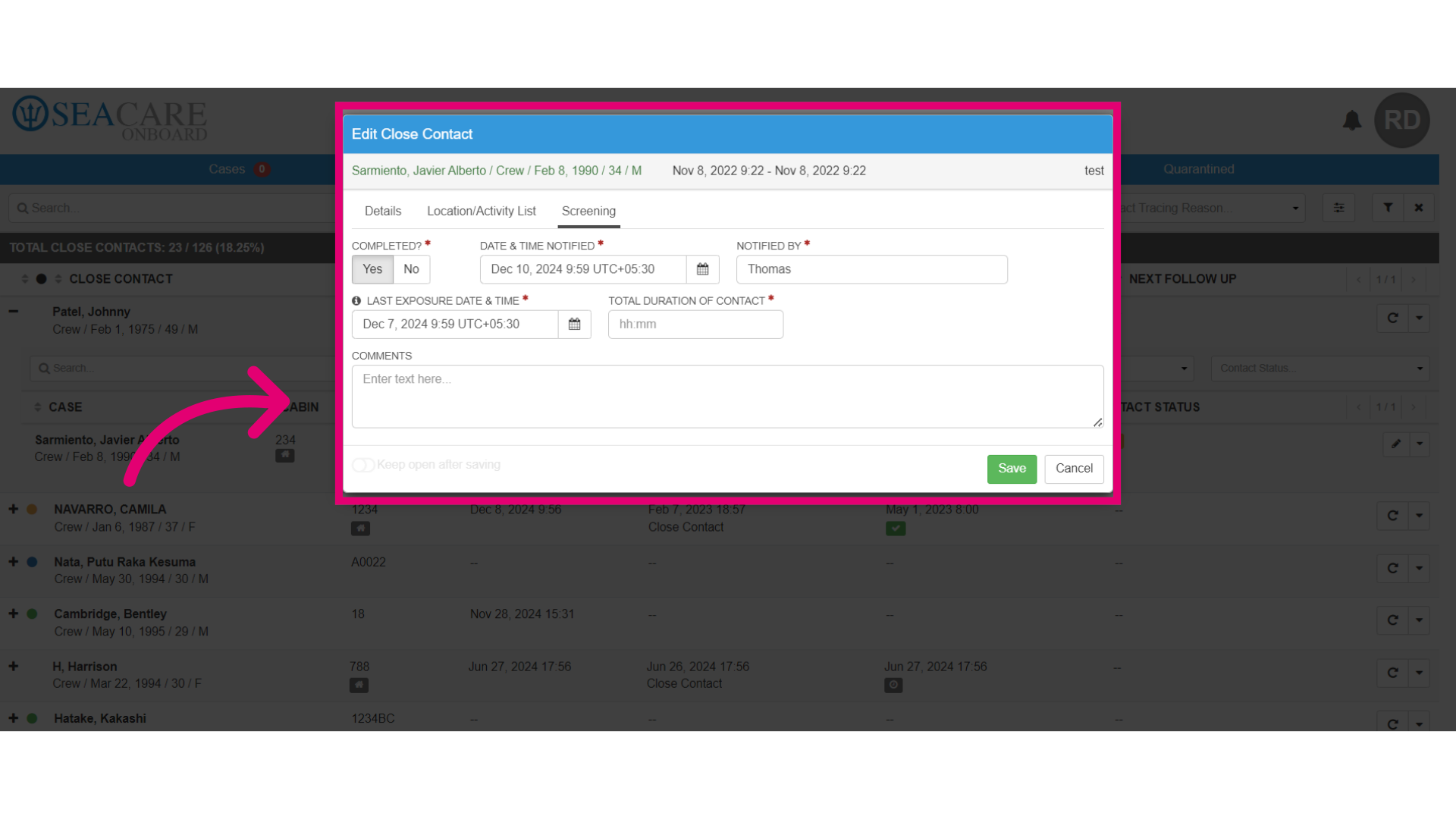Expand the H, Harrison row
This screenshot has width=1456, height=819.
[13, 667]
